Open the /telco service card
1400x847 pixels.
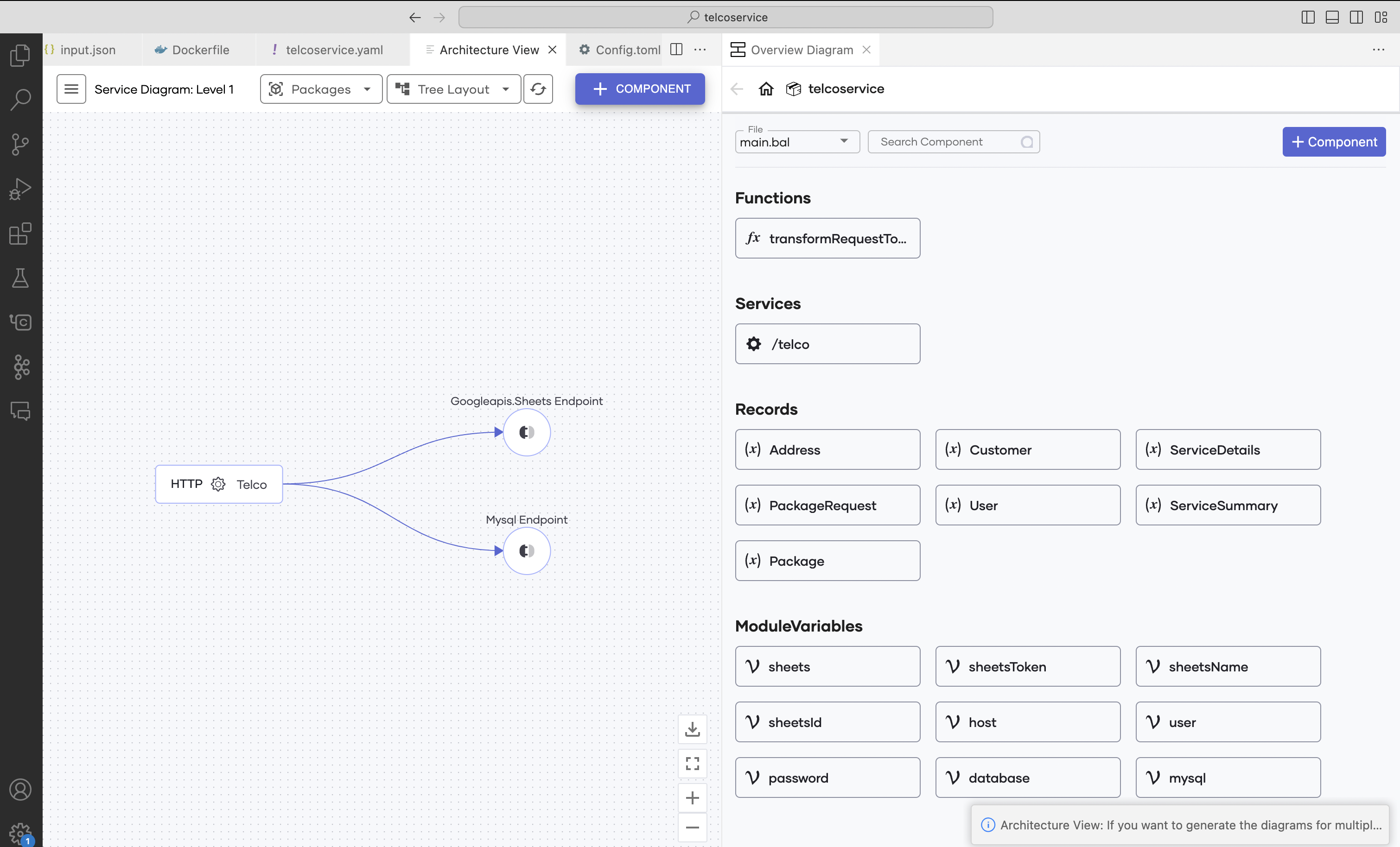[x=827, y=344]
